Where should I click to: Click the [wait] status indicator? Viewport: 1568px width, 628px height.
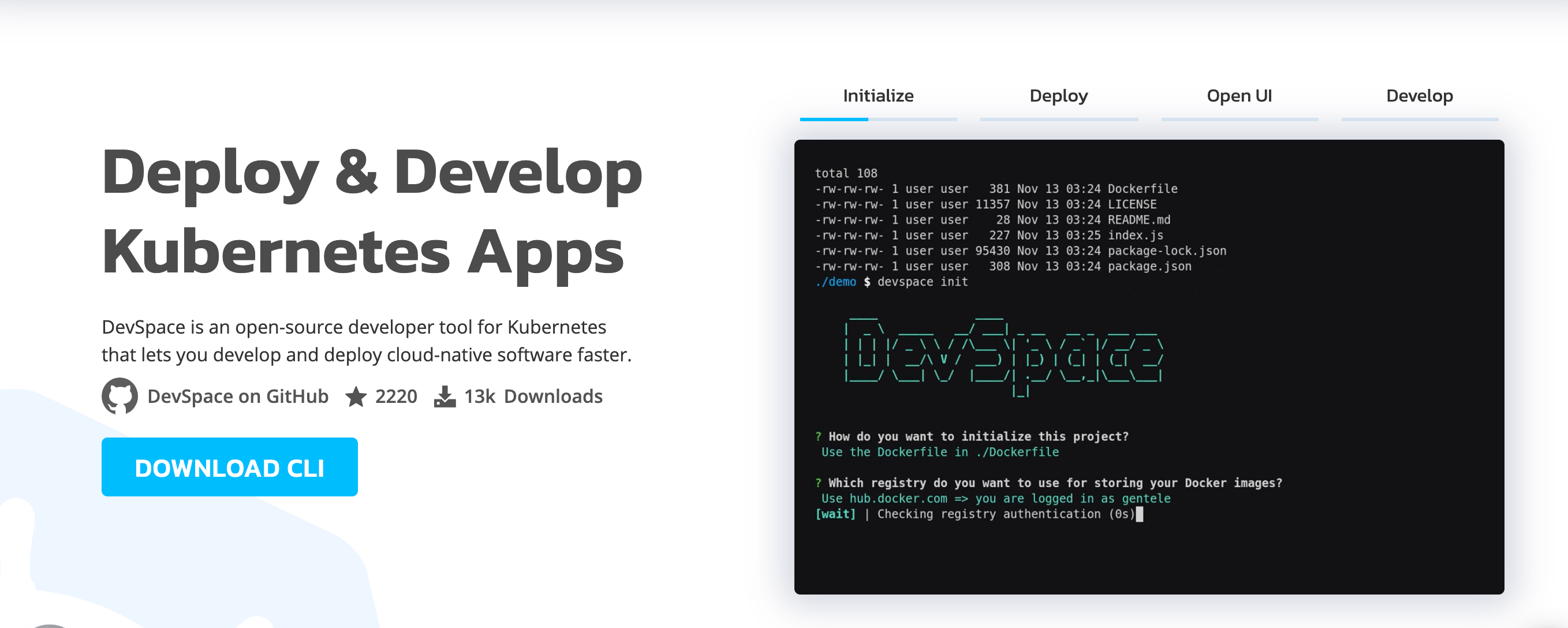(836, 514)
